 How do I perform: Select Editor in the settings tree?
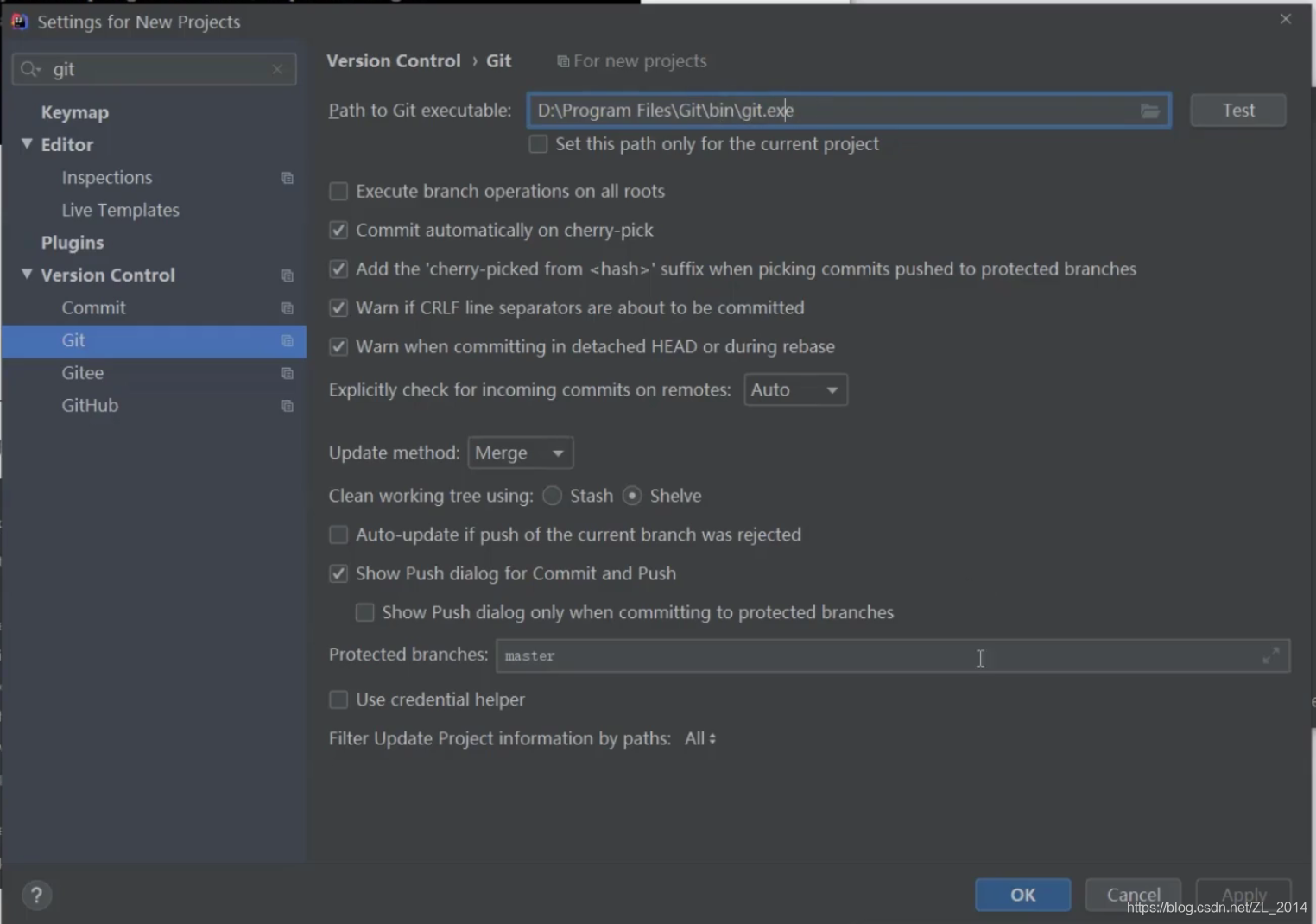point(67,145)
